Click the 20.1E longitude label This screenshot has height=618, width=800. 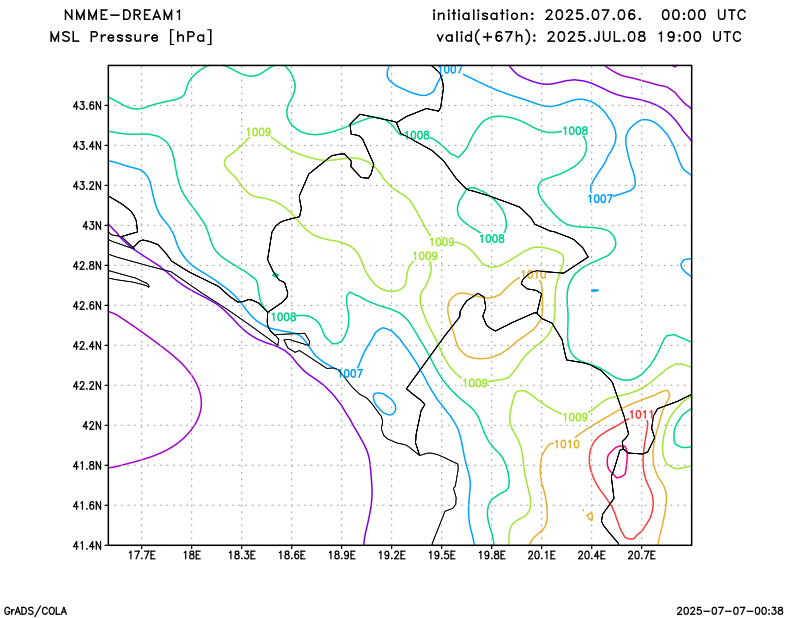click(542, 555)
